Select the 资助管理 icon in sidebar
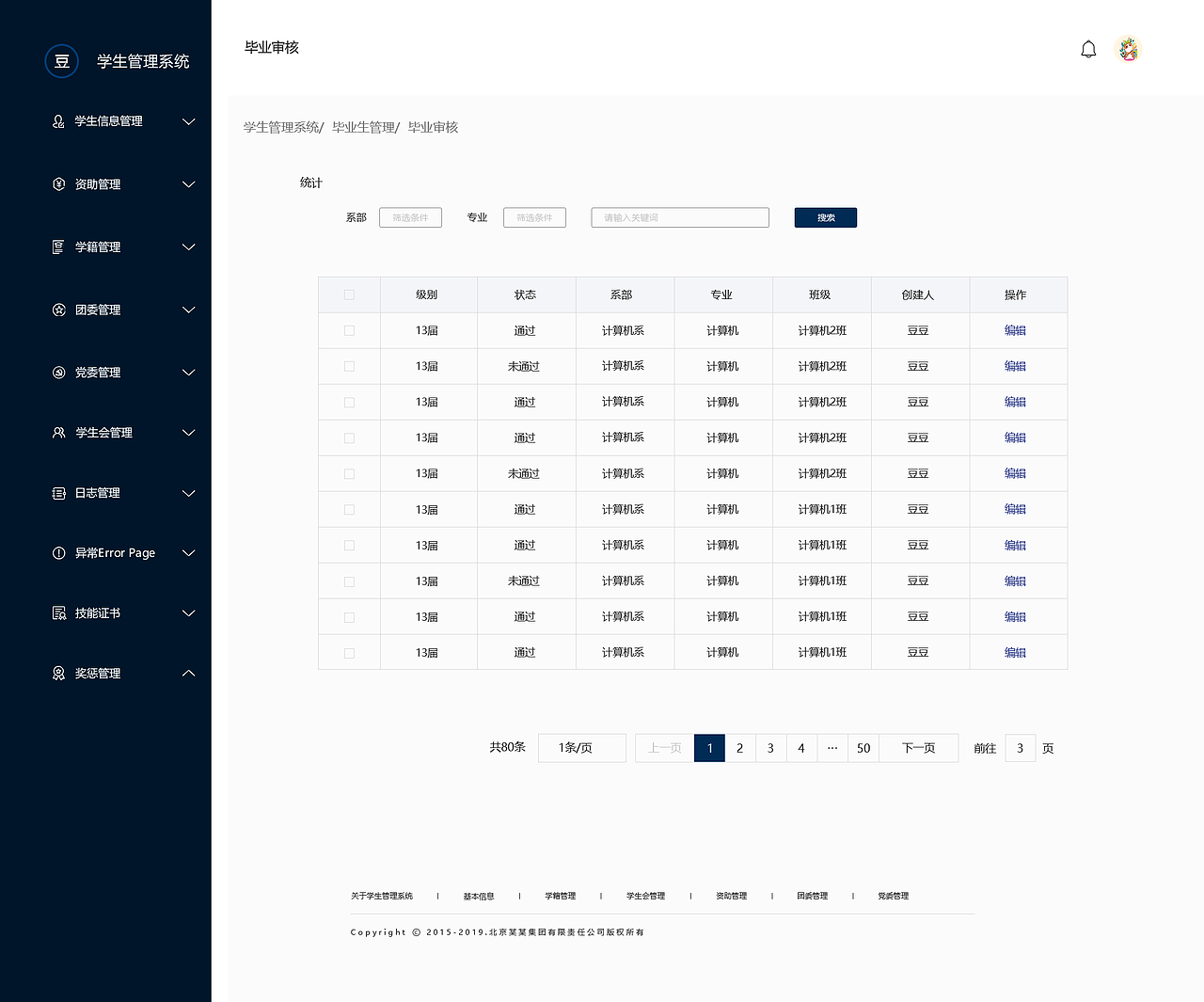 (57, 184)
